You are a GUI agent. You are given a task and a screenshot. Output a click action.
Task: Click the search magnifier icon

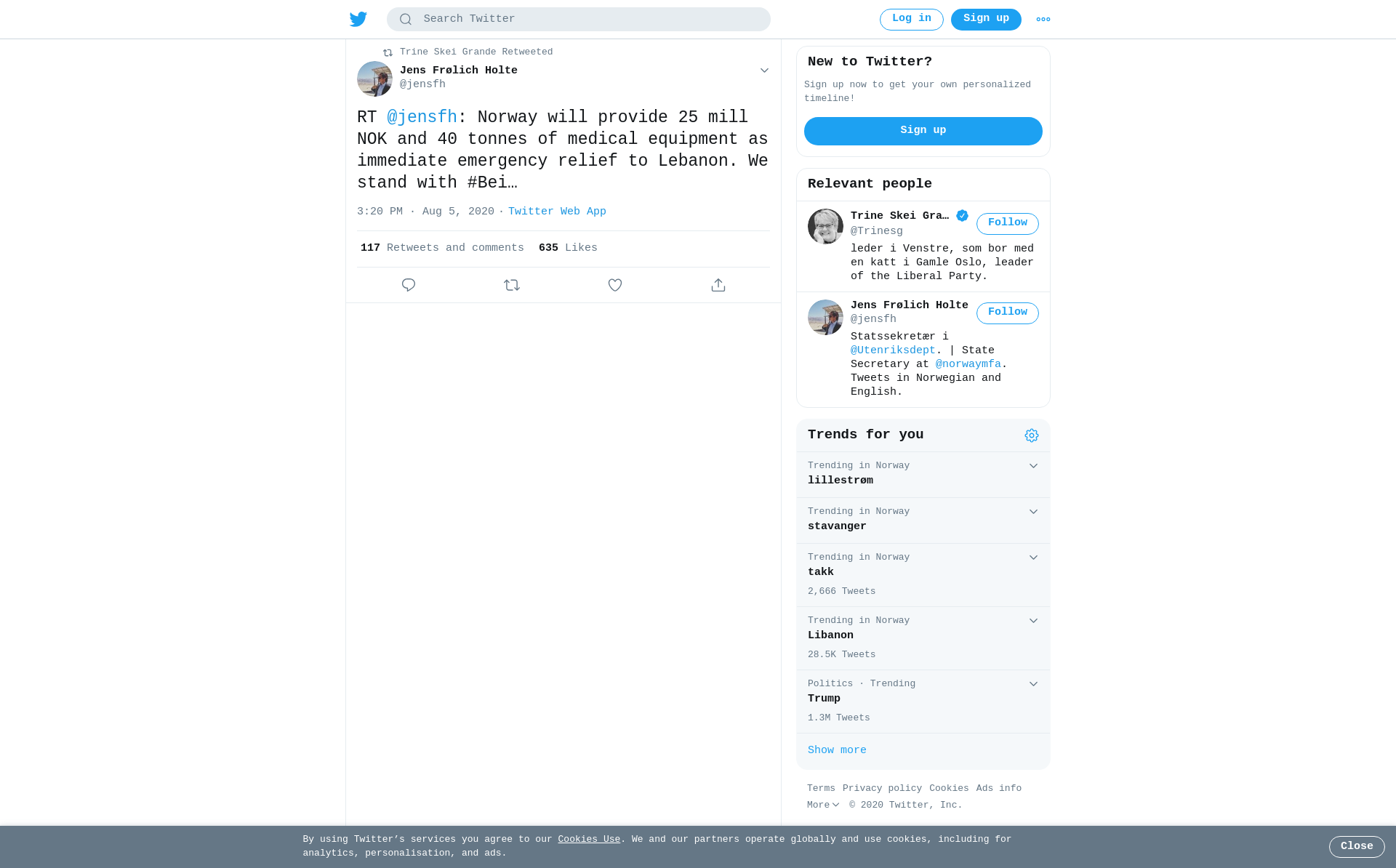point(406,20)
